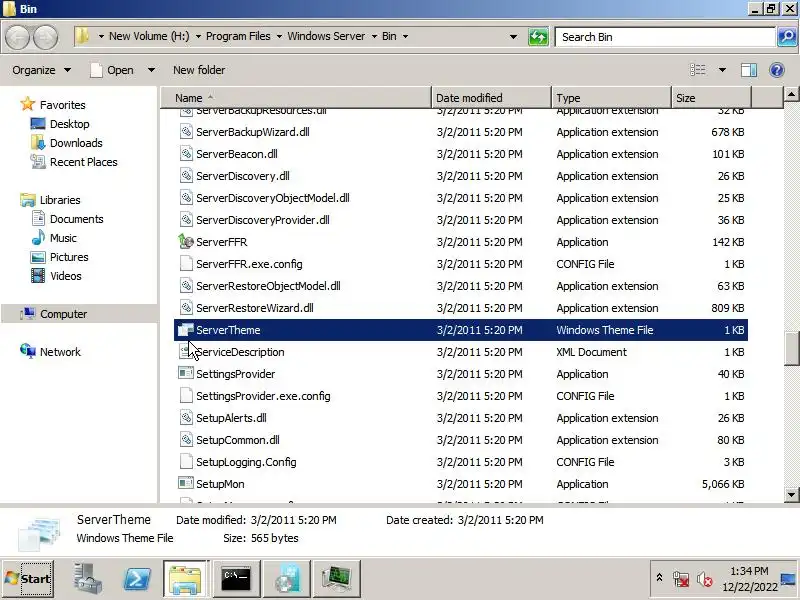Sort by the Type column header
Image resolution: width=800 pixels, height=600 pixels.
coord(611,97)
